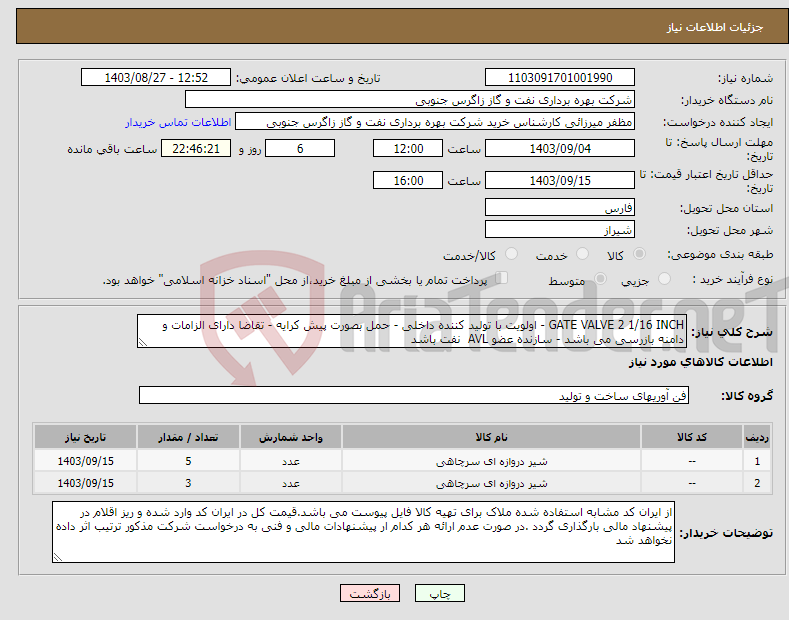Click the GATE VALVE general description box
Screen dimensions: 789x620
click(x=412, y=331)
